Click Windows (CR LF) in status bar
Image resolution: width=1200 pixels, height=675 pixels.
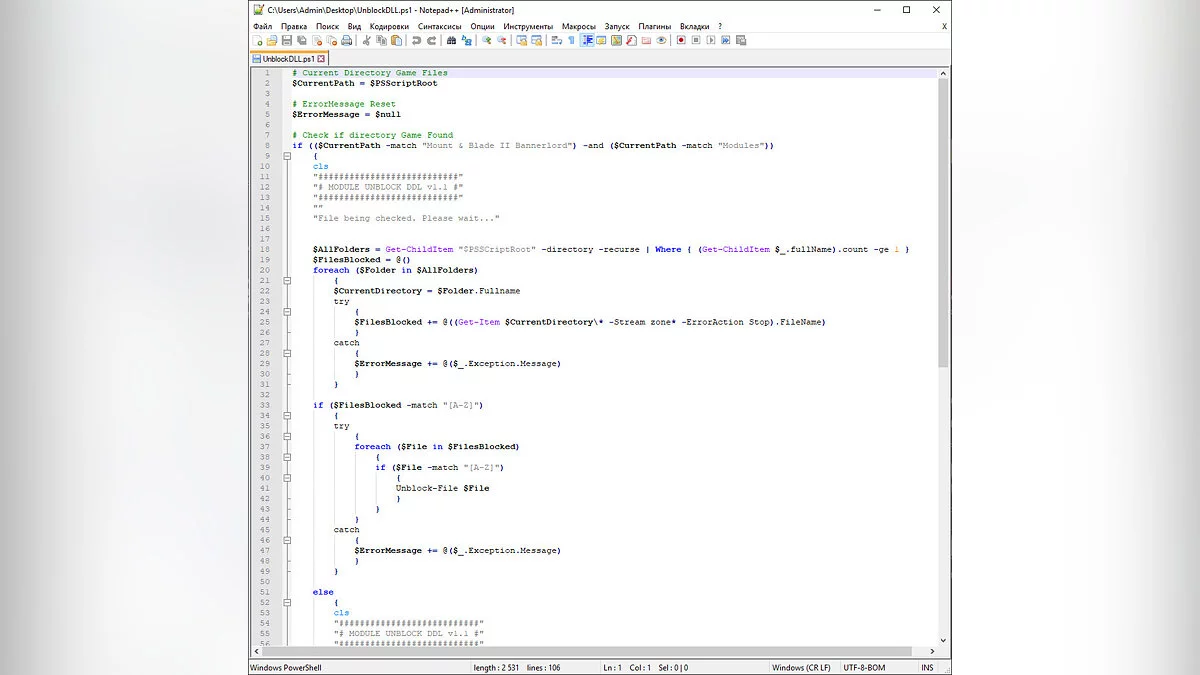point(799,667)
